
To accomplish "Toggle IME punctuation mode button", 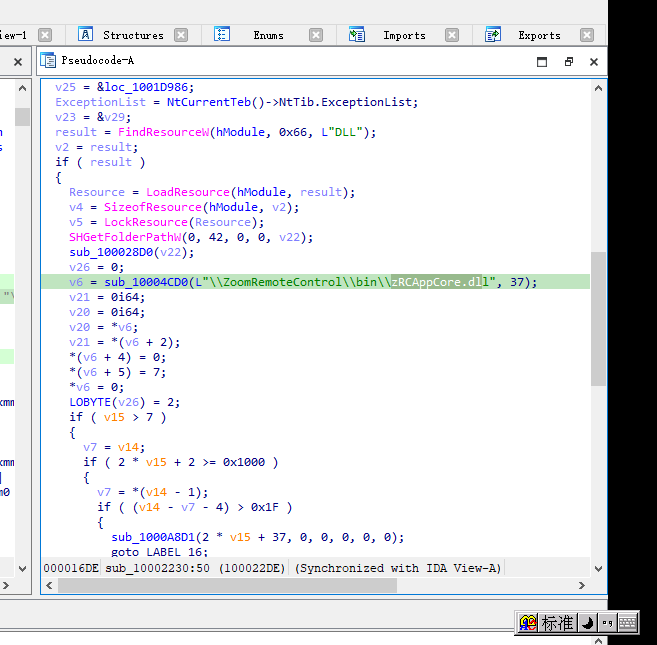I will (x=607, y=623).
